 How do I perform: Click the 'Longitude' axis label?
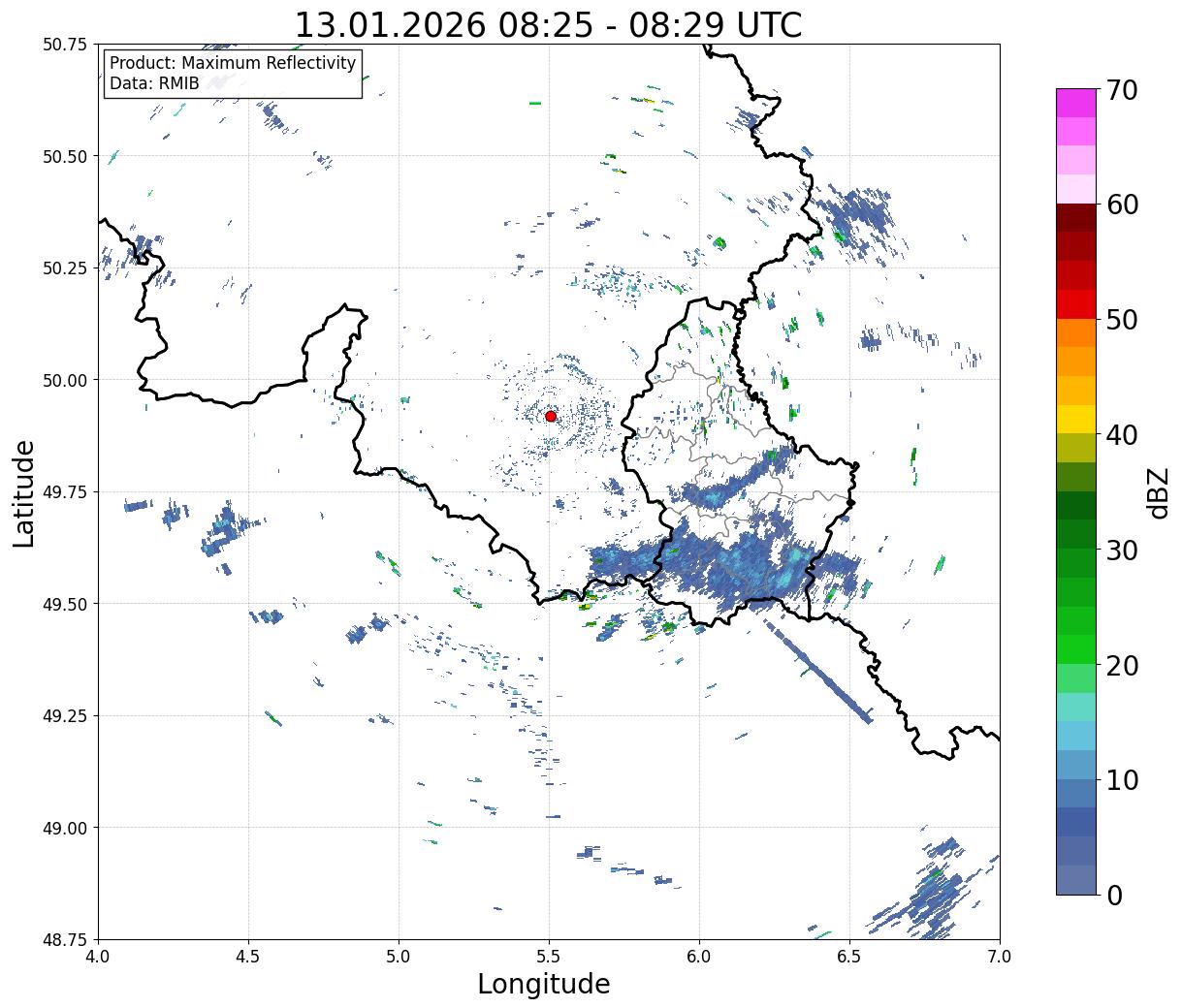tap(544, 984)
